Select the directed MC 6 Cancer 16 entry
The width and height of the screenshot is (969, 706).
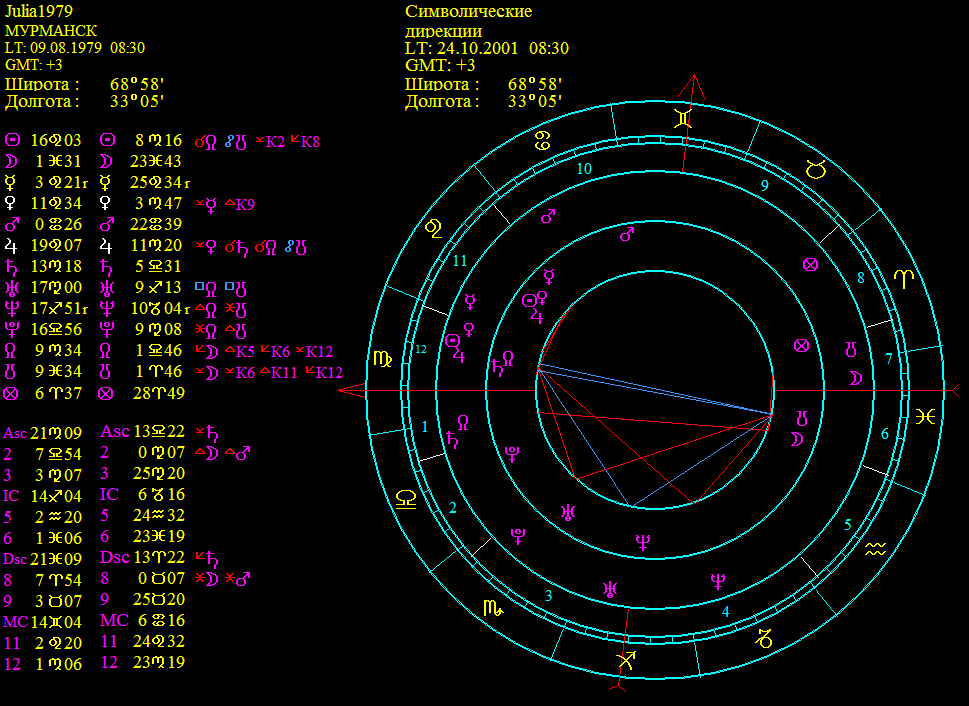pos(143,620)
